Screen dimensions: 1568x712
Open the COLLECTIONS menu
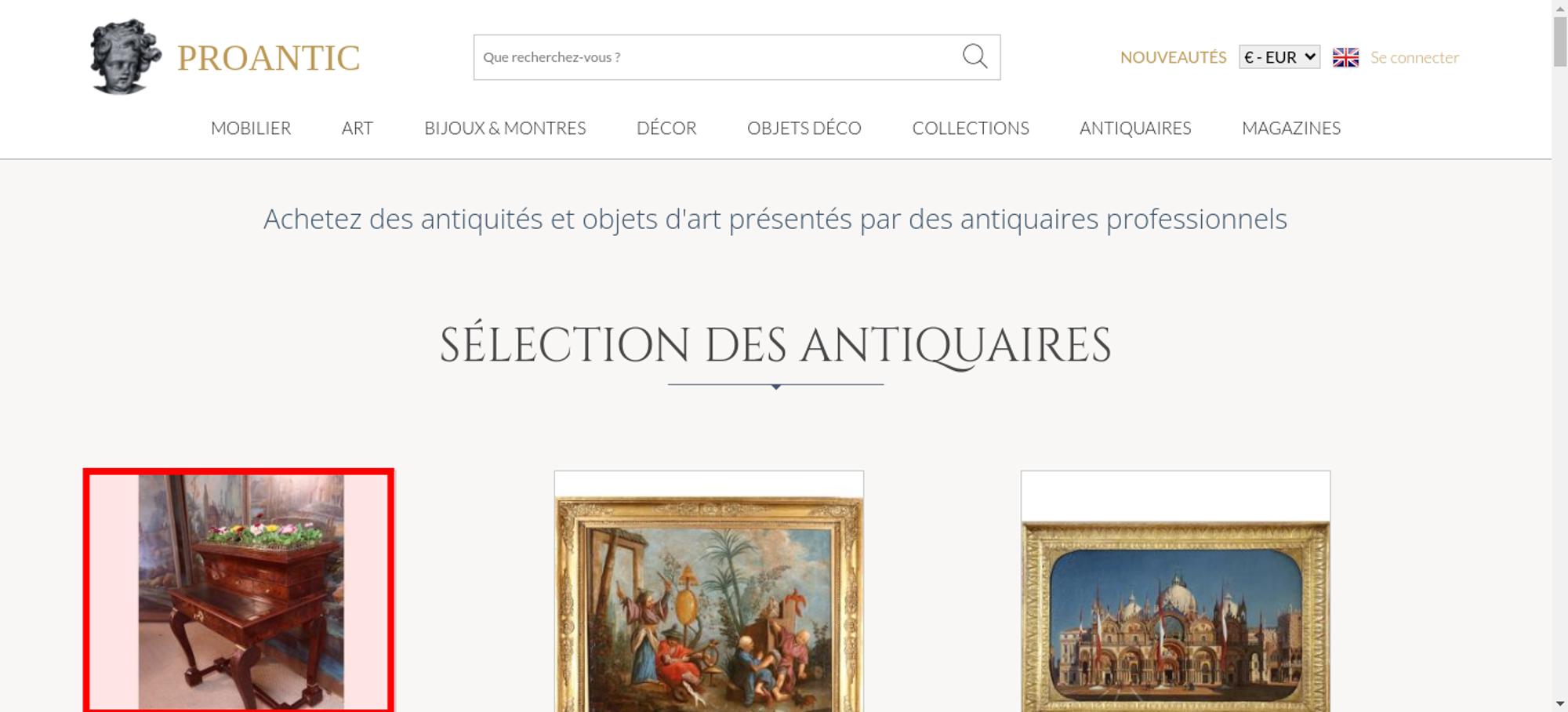point(971,128)
